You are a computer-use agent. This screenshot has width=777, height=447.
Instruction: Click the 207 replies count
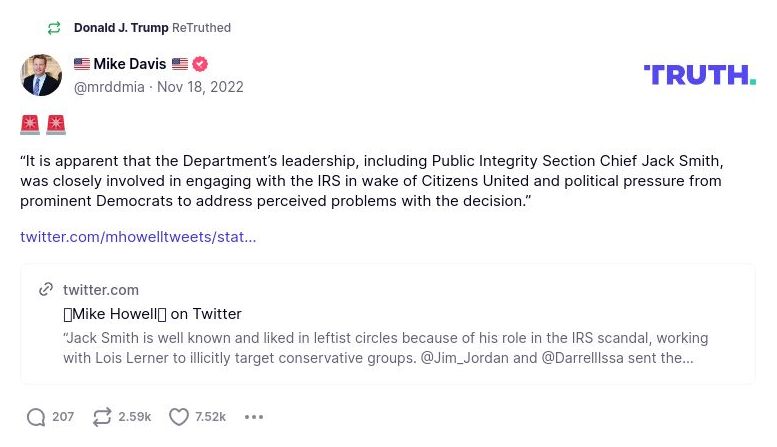click(x=63, y=417)
